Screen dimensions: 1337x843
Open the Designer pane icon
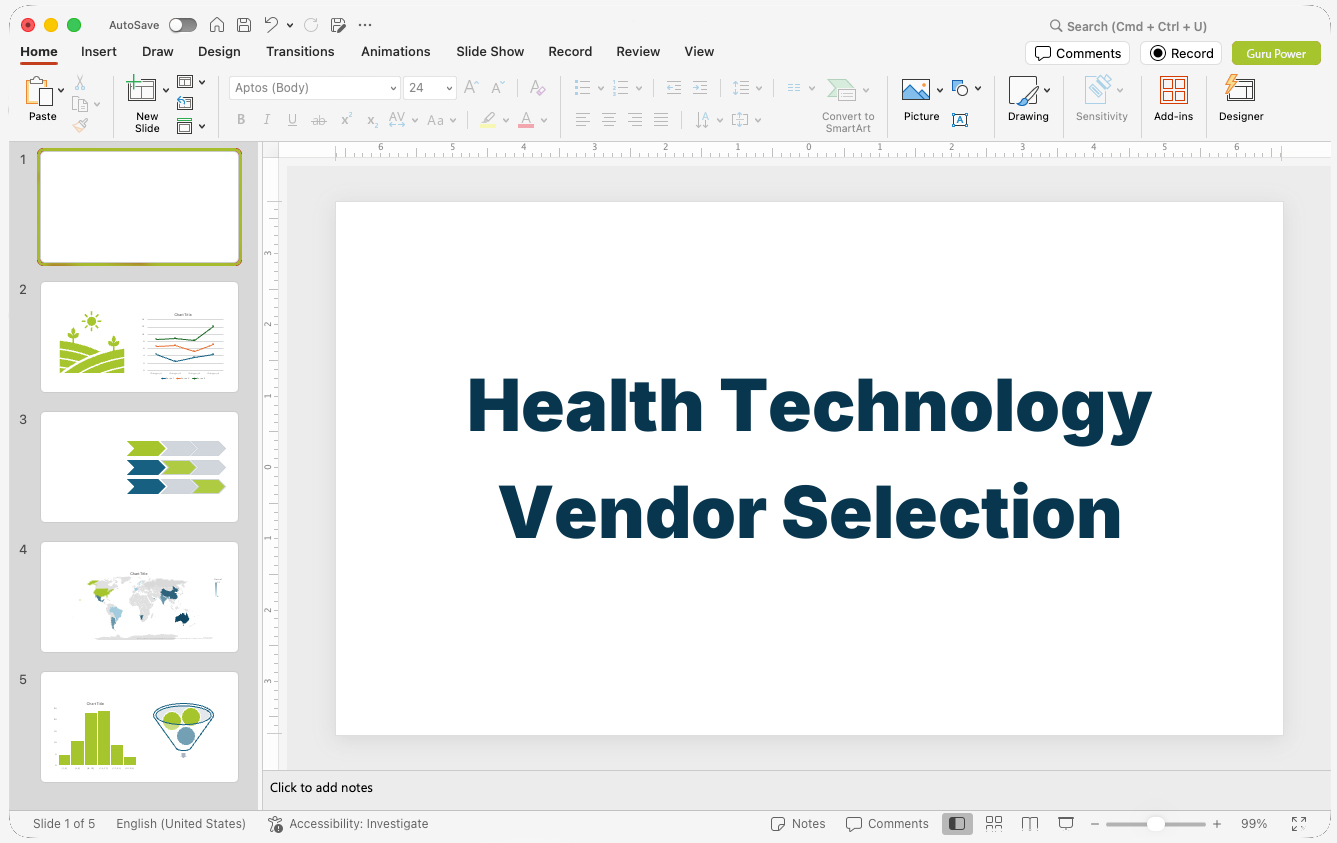coord(1240,90)
